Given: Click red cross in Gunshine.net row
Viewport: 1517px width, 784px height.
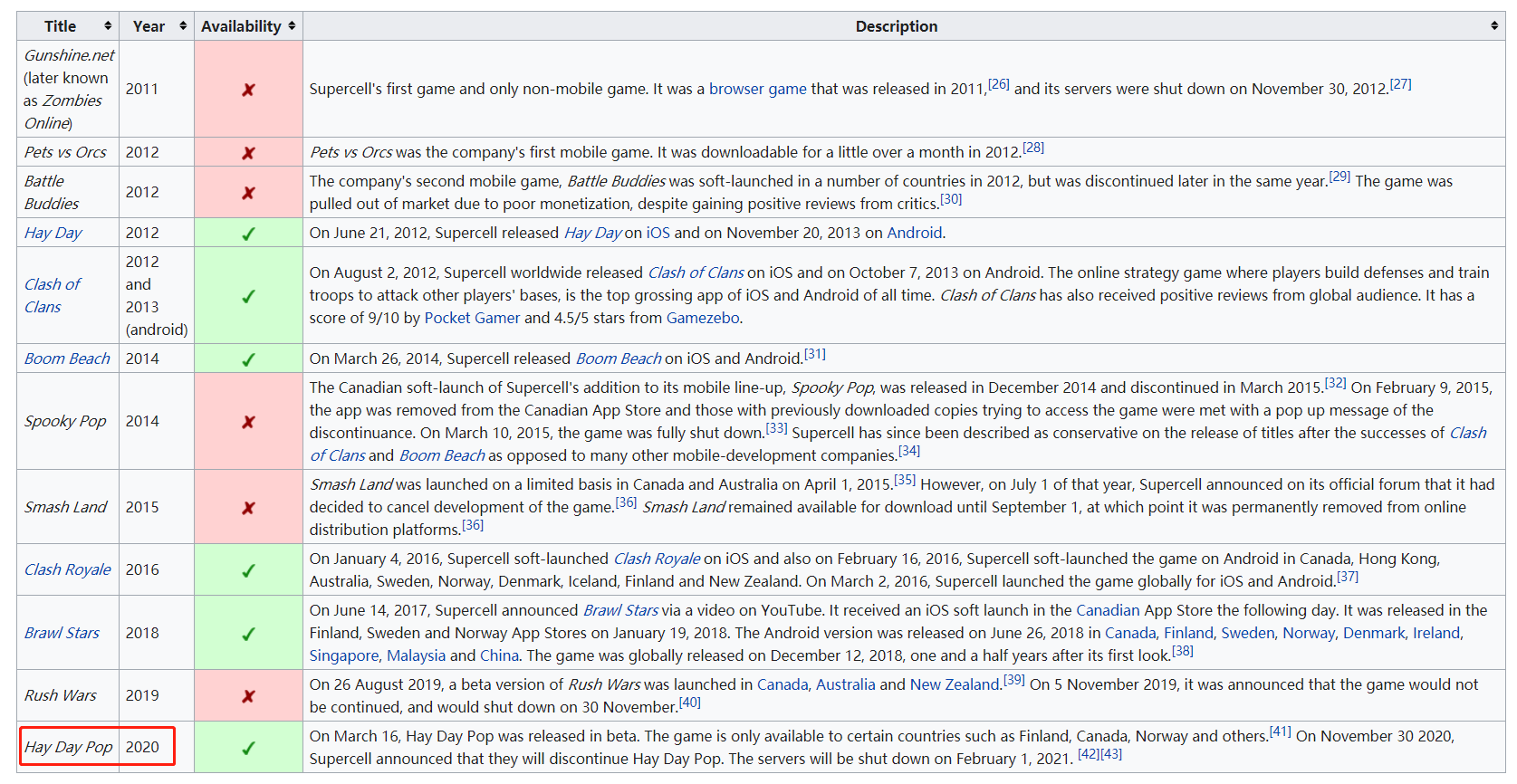Looking at the screenshot, I should [248, 90].
